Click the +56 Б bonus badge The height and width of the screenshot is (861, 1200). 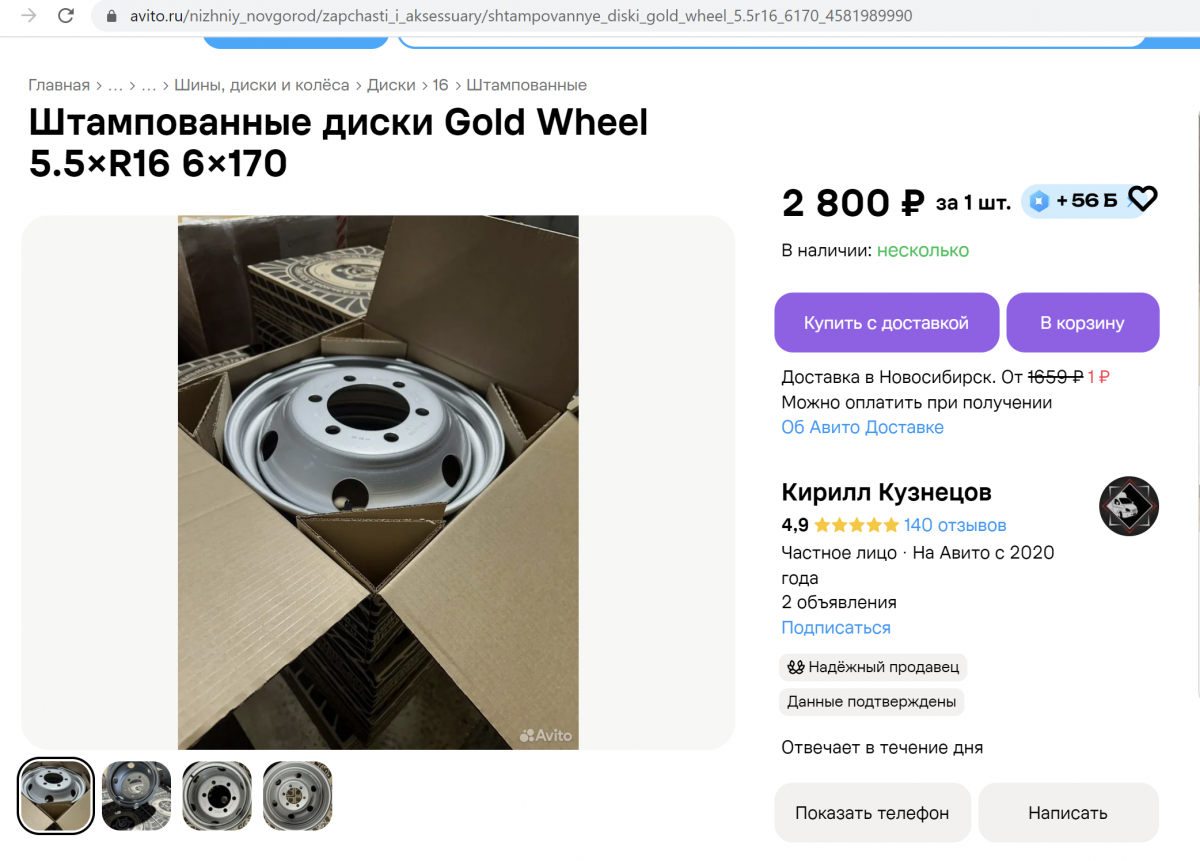click(1077, 201)
